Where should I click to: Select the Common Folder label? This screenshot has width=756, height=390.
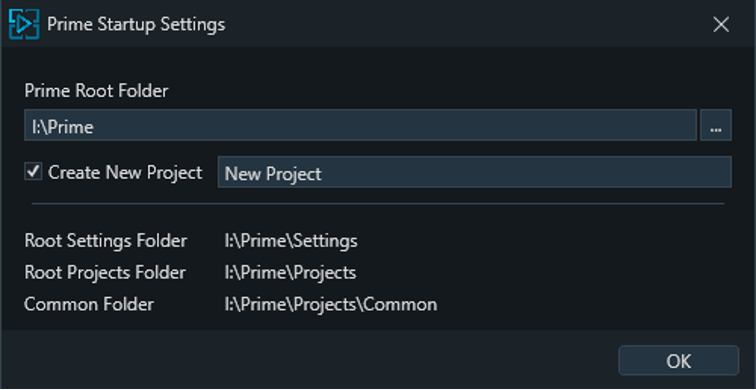(89, 304)
